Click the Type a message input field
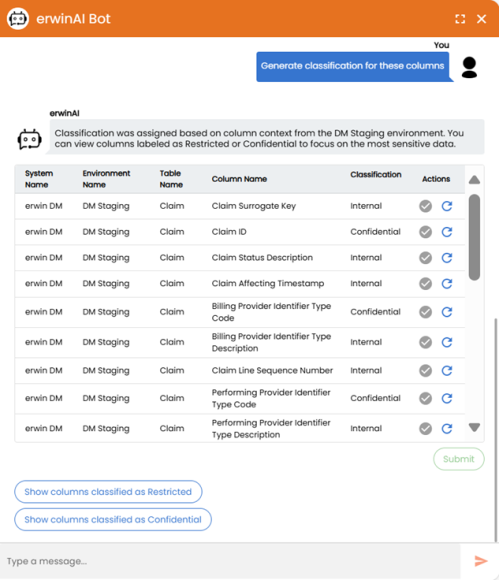 coord(230,561)
